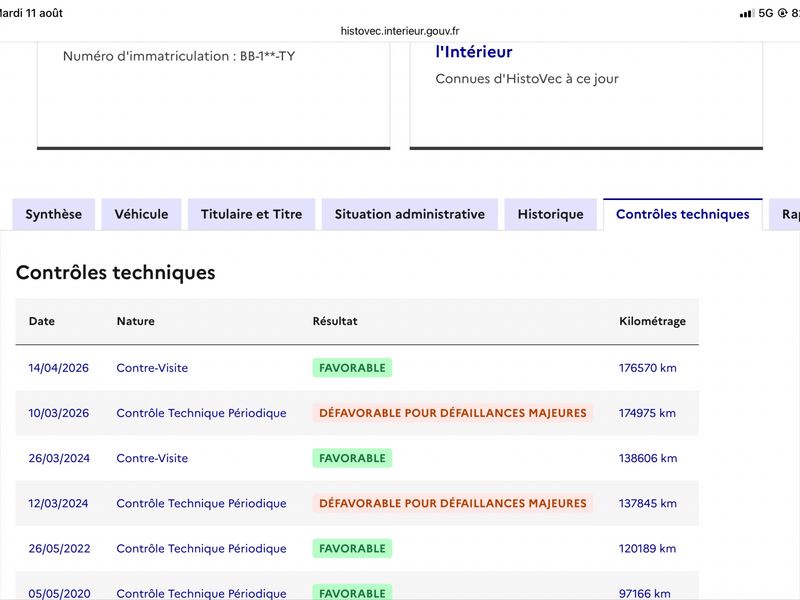The height and width of the screenshot is (600, 800).
Task: Go to the Historique tab
Action: [x=551, y=214]
